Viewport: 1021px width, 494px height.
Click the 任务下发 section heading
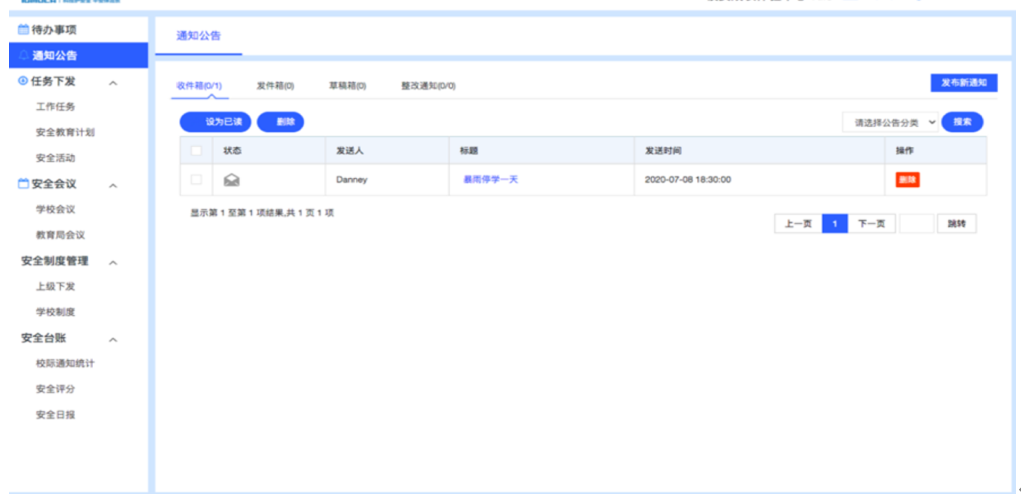(53, 81)
